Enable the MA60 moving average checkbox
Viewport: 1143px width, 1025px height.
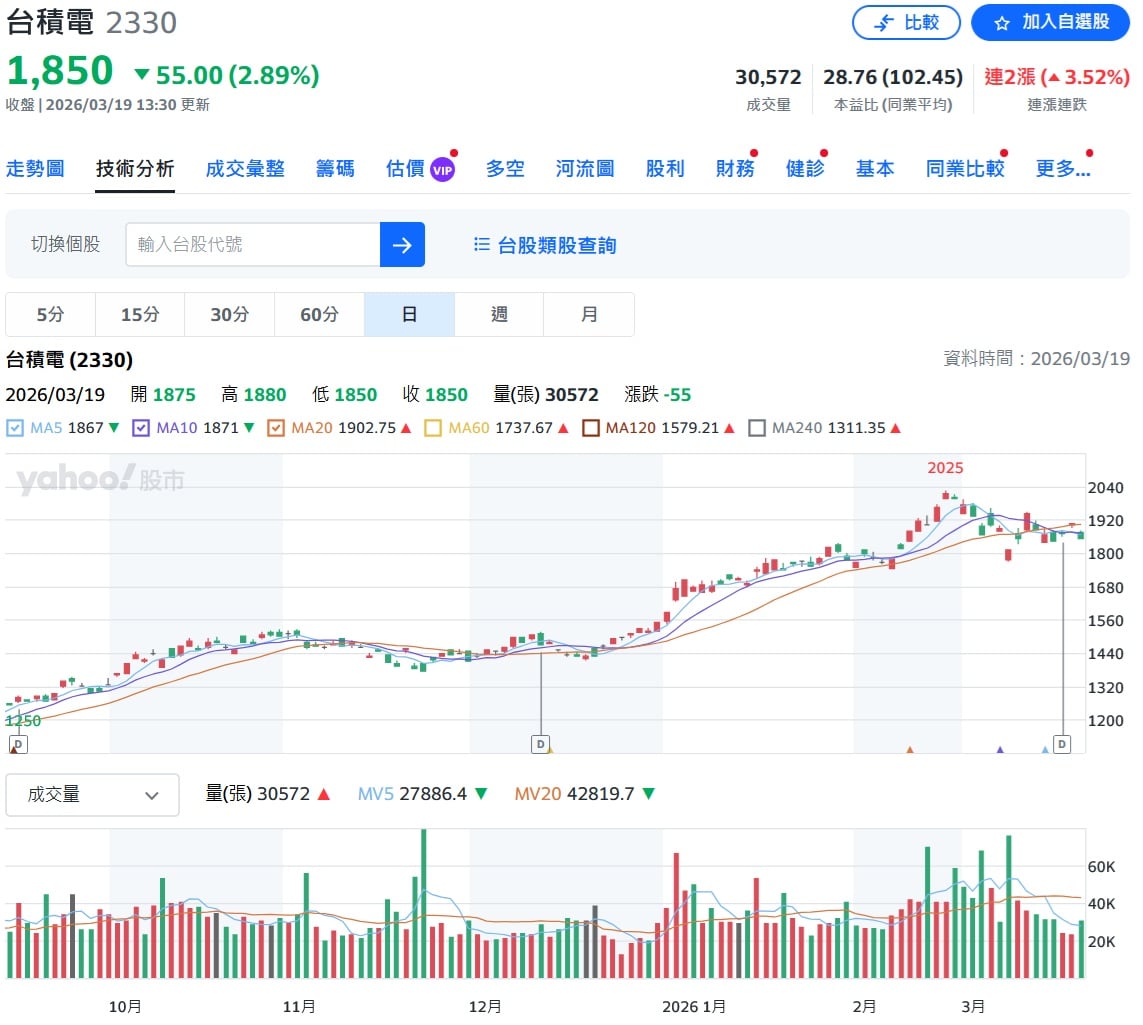(x=433, y=428)
